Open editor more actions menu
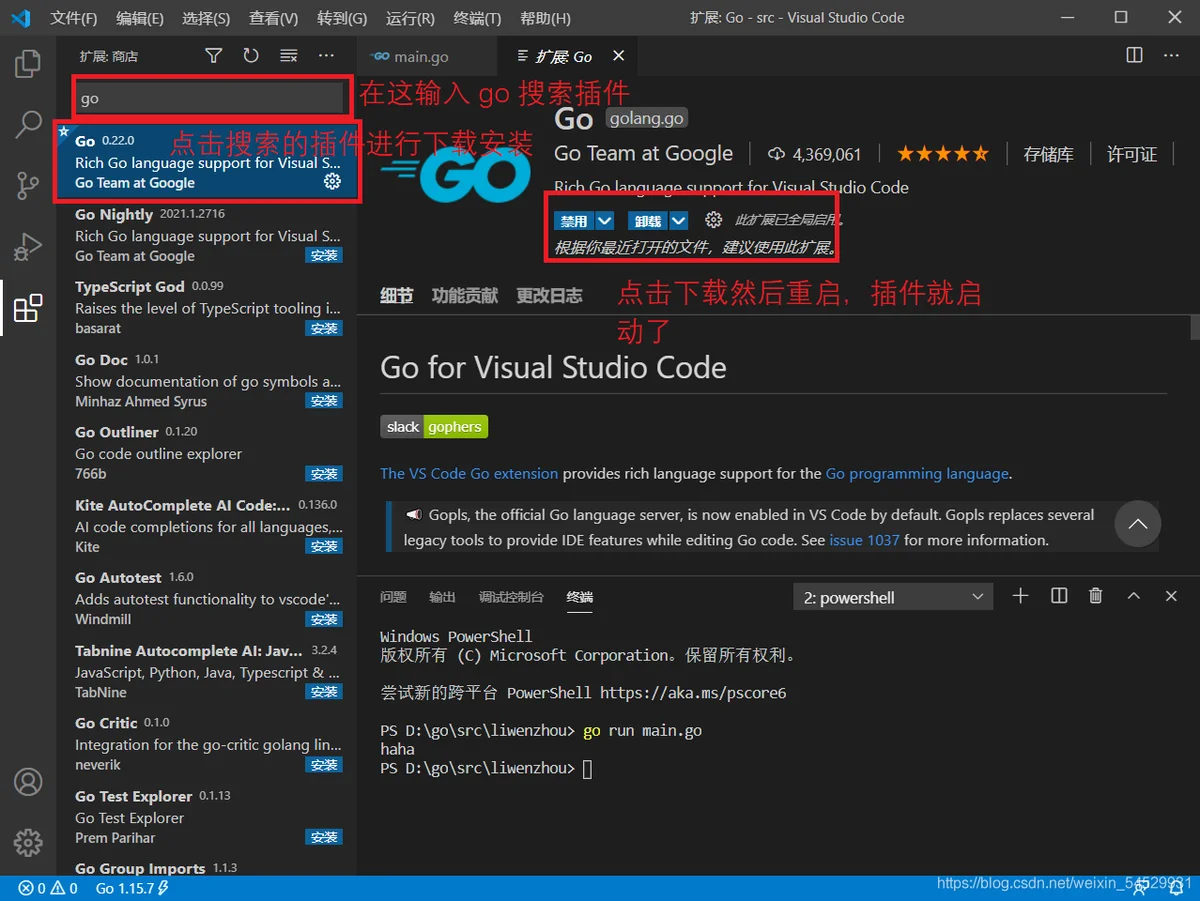Screen dimensions: 1200x901 point(1171,56)
